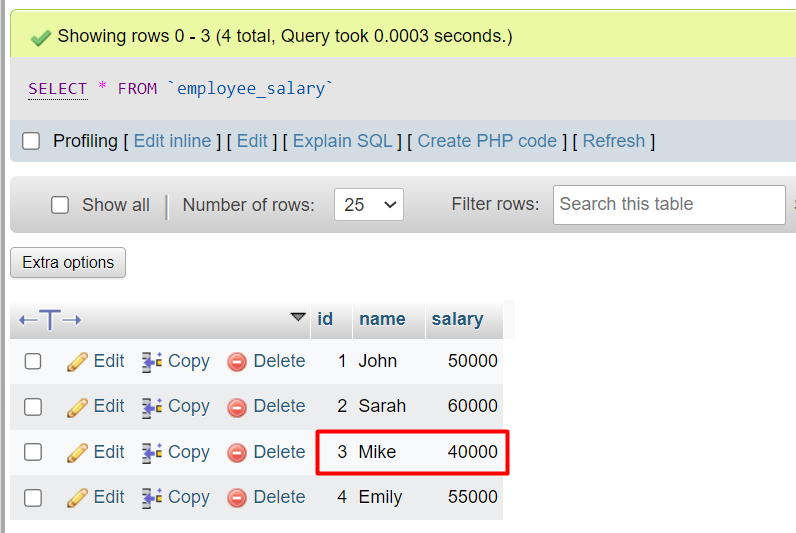
Task: Click the Search this table filter field
Action: tap(668, 205)
